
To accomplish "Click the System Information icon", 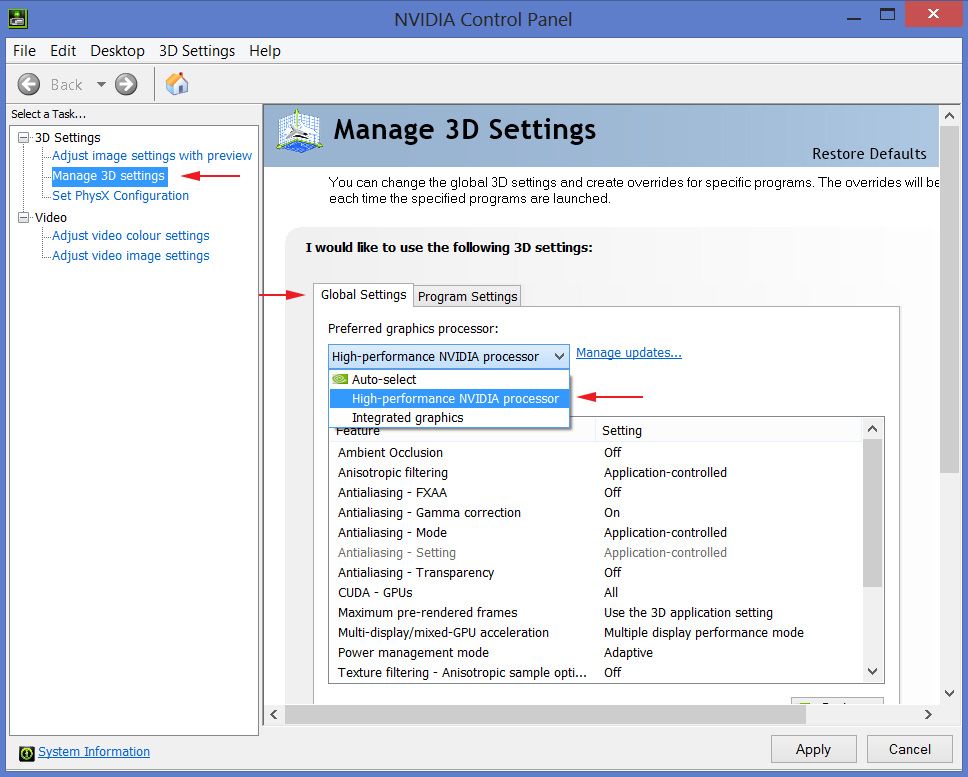I will point(27,753).
